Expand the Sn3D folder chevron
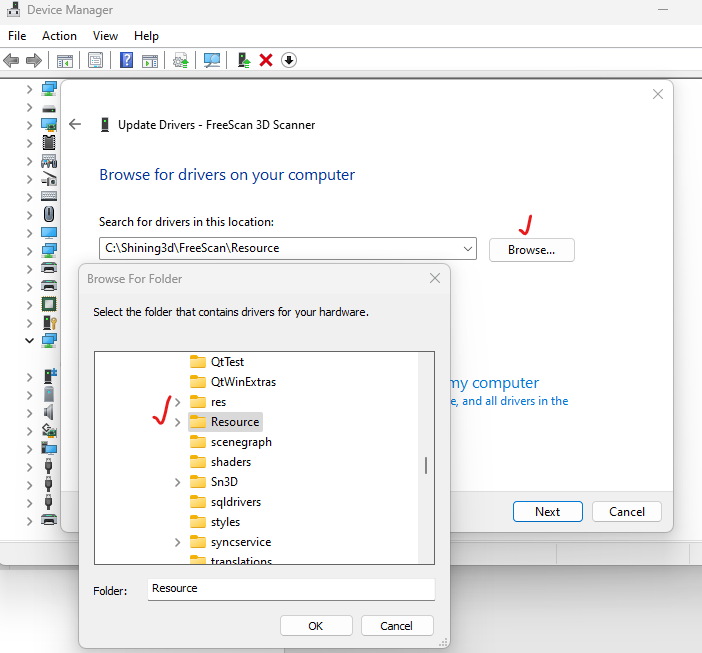Screen dimensions: 702x653 click(x=178, y=482)
